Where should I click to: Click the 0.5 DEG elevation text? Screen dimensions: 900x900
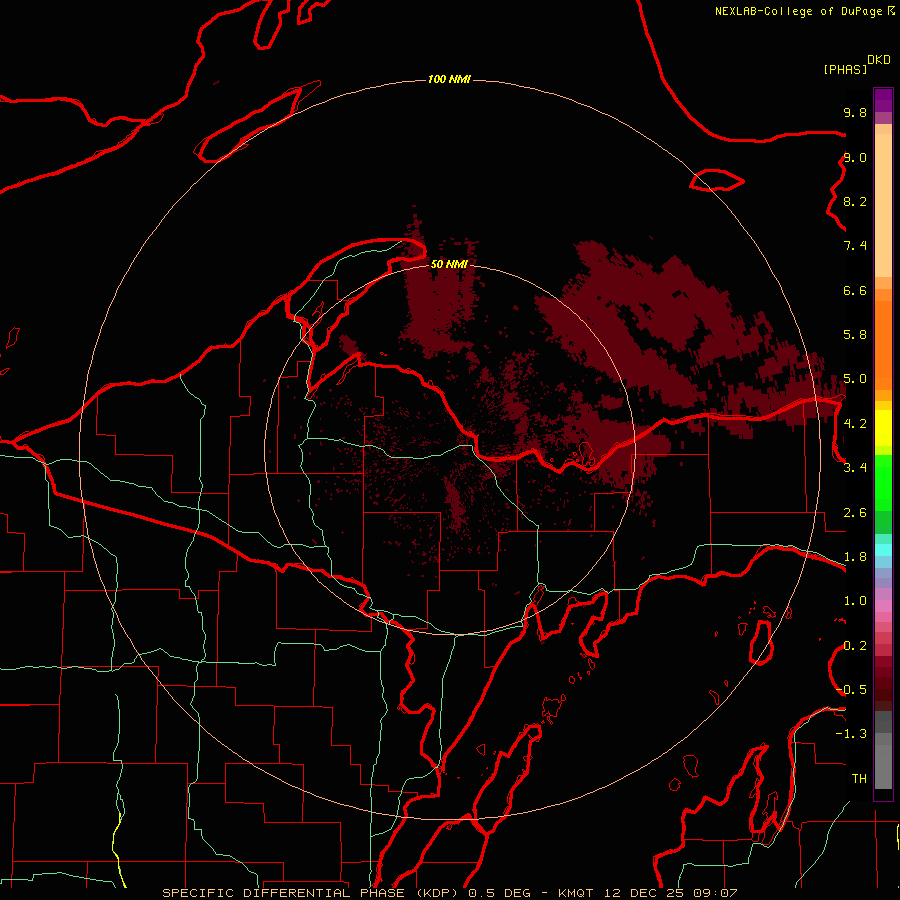(500, 893)
